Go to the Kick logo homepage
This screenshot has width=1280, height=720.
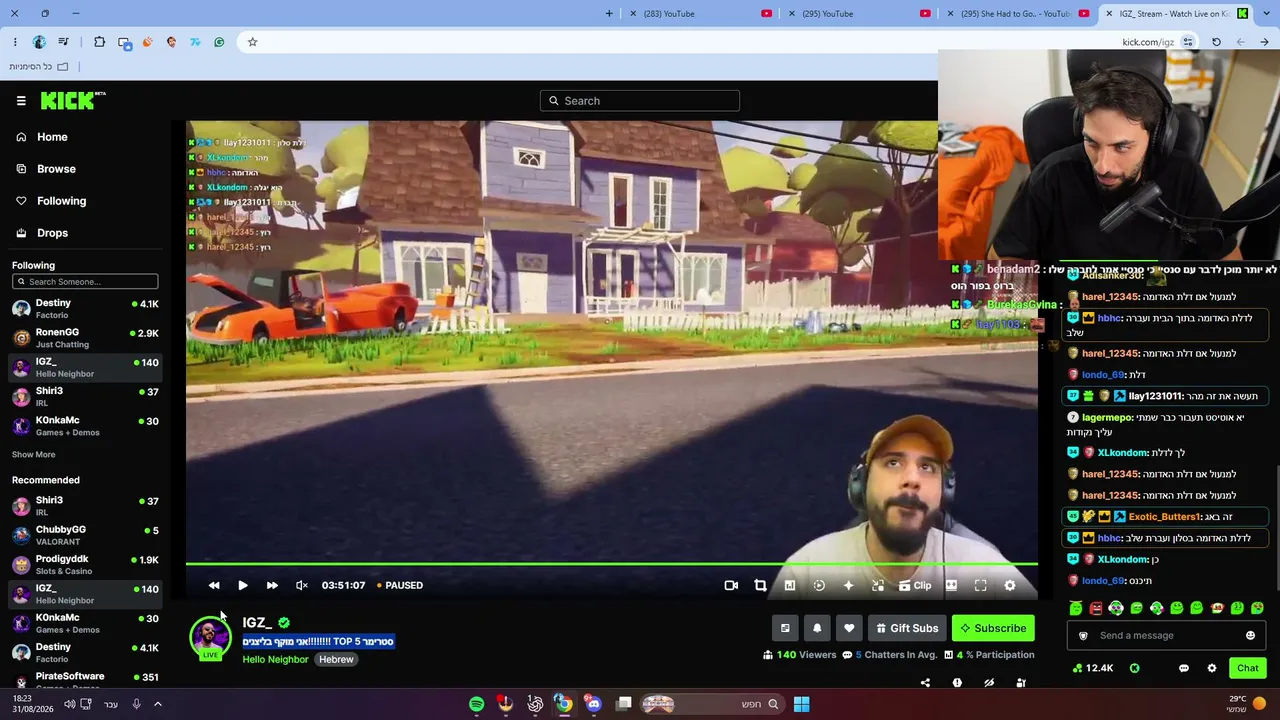[x=73, y=100]
